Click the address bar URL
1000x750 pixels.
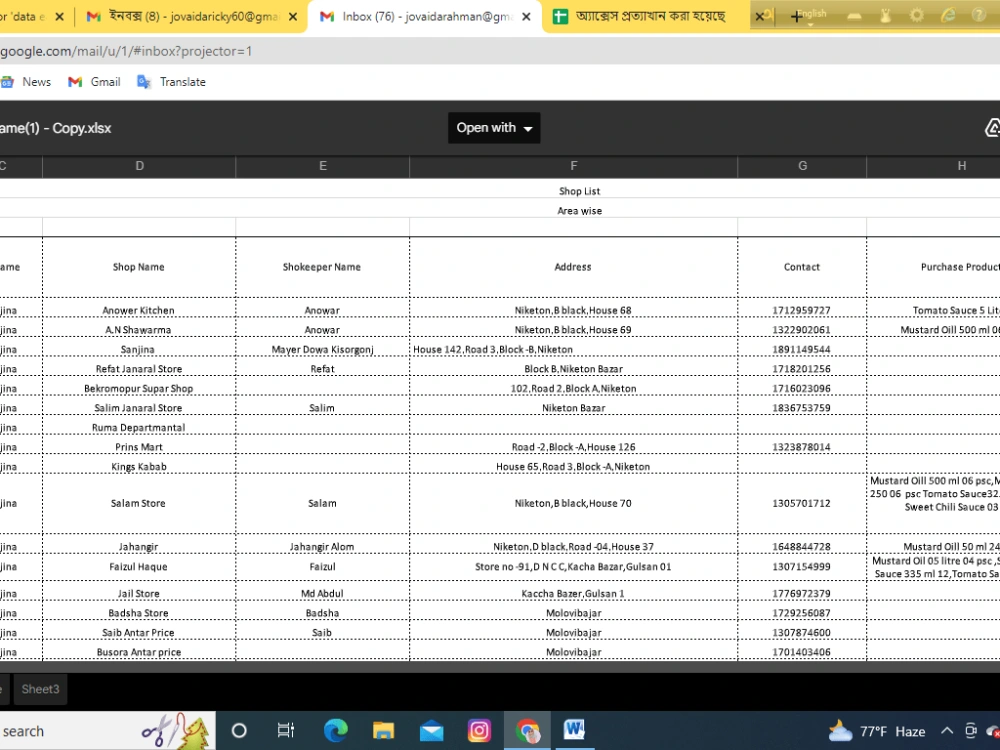coord(126,51)
